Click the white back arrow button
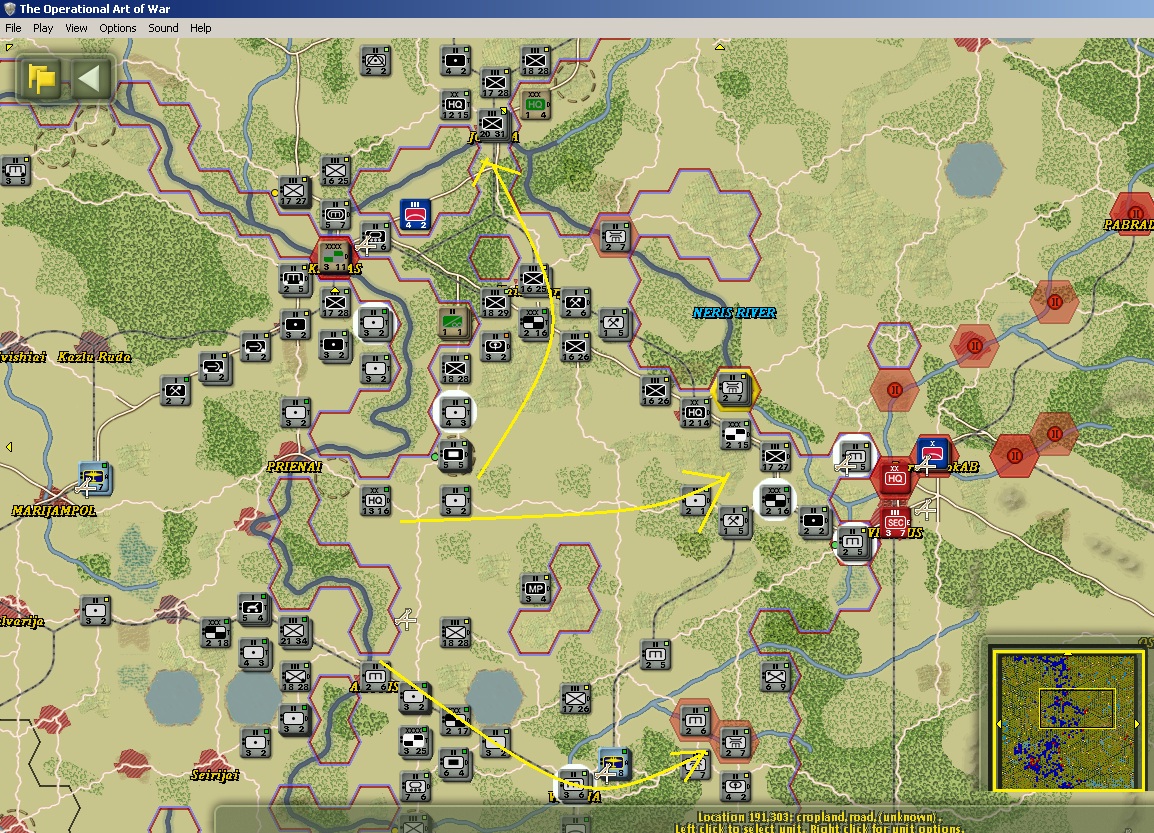The height and width of the screenshot is (833, 1154). coord(91,78)
